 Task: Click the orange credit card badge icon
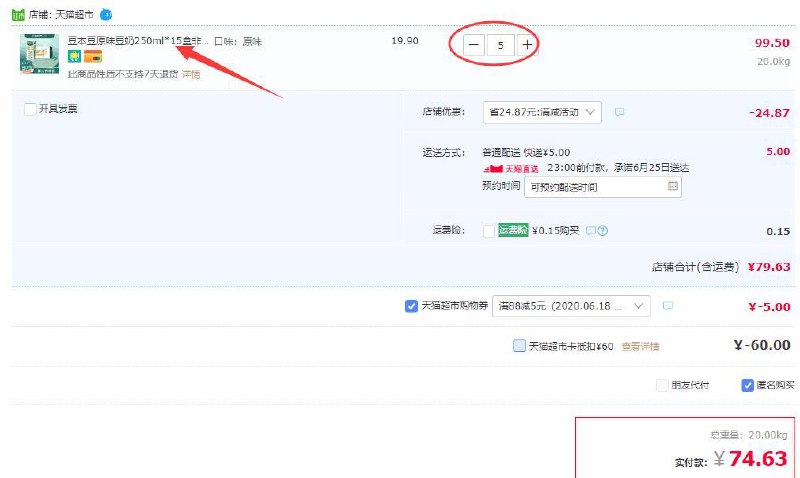tap(93, 56)
